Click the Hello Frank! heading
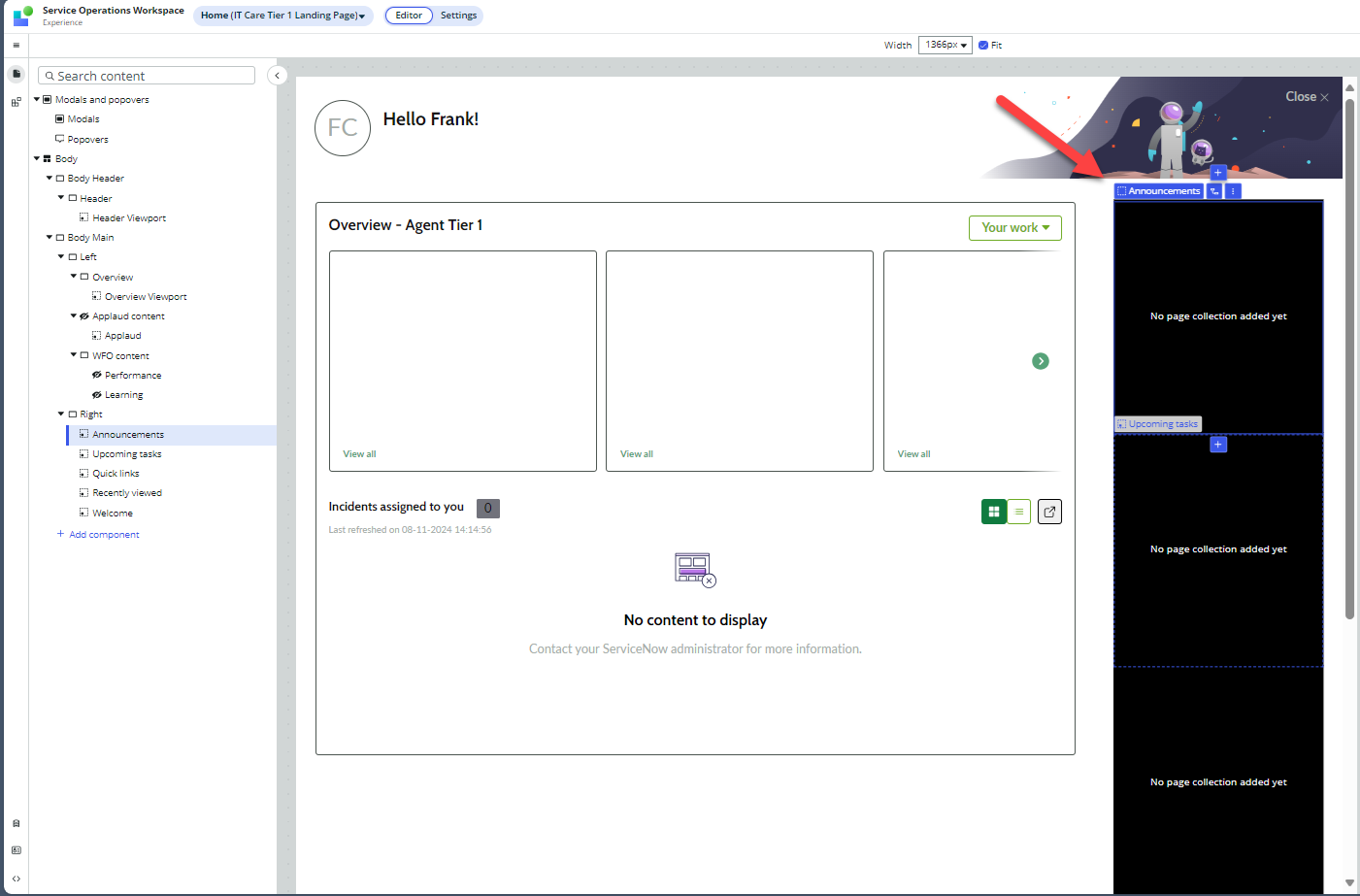The width and height of the screenshot is (1360, 896). point(431,119)
